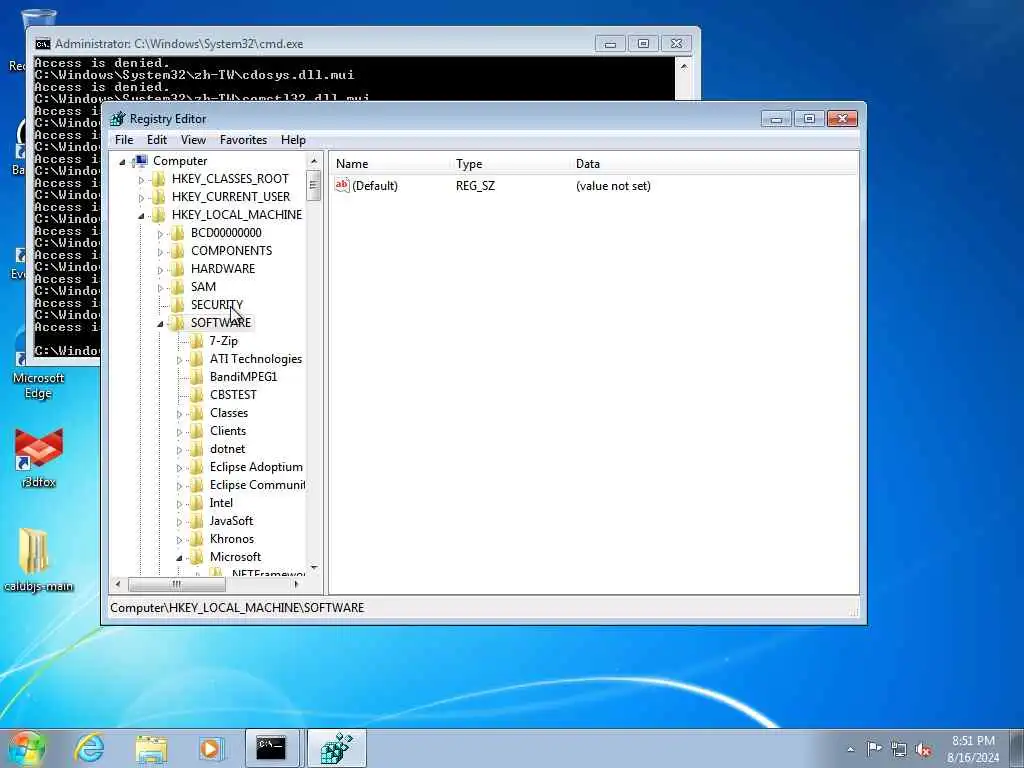Viewport: 1024px width, 768px height.
Task: Select the Computer icon in tree
Action: (140, 161)
